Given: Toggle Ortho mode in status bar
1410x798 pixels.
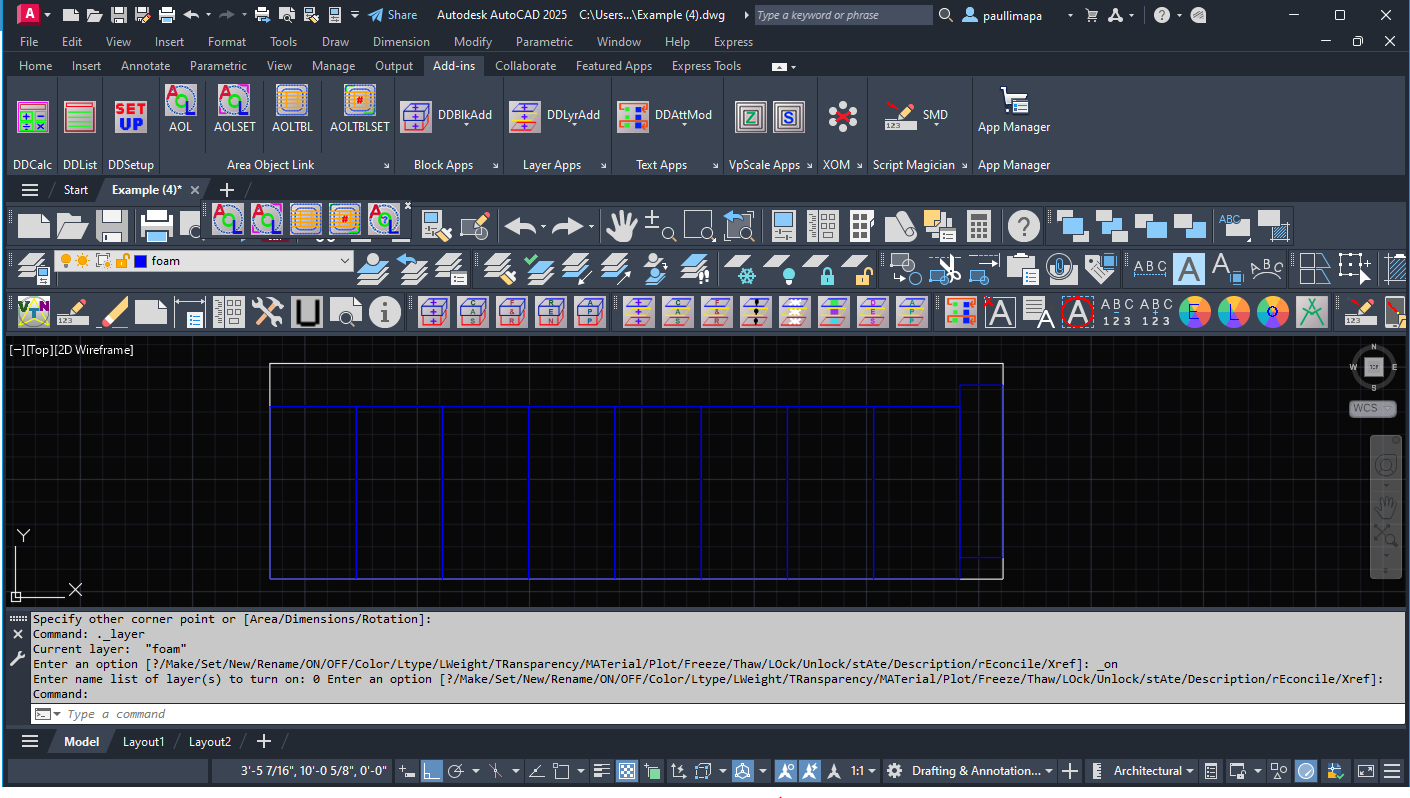Looking at the screenshot, I should 432,771.
